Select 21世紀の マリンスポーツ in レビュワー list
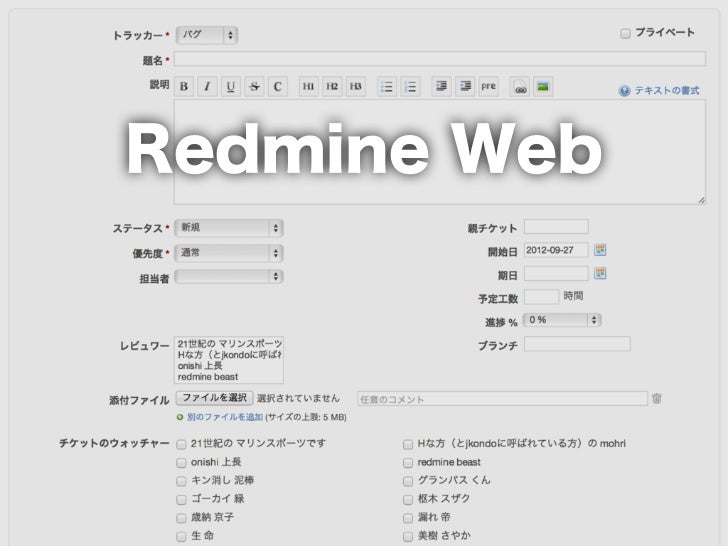The image size is (728, 546). (x=229, y=344)
